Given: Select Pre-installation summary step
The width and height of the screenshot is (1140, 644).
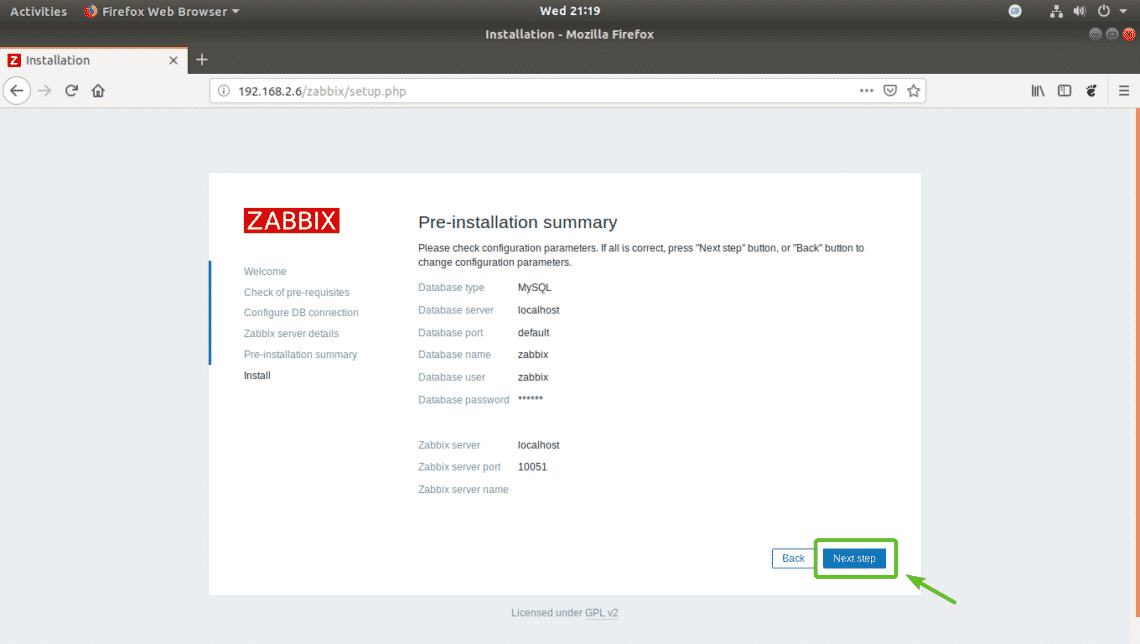Looking at the screenshot, I should pos(300,355).
